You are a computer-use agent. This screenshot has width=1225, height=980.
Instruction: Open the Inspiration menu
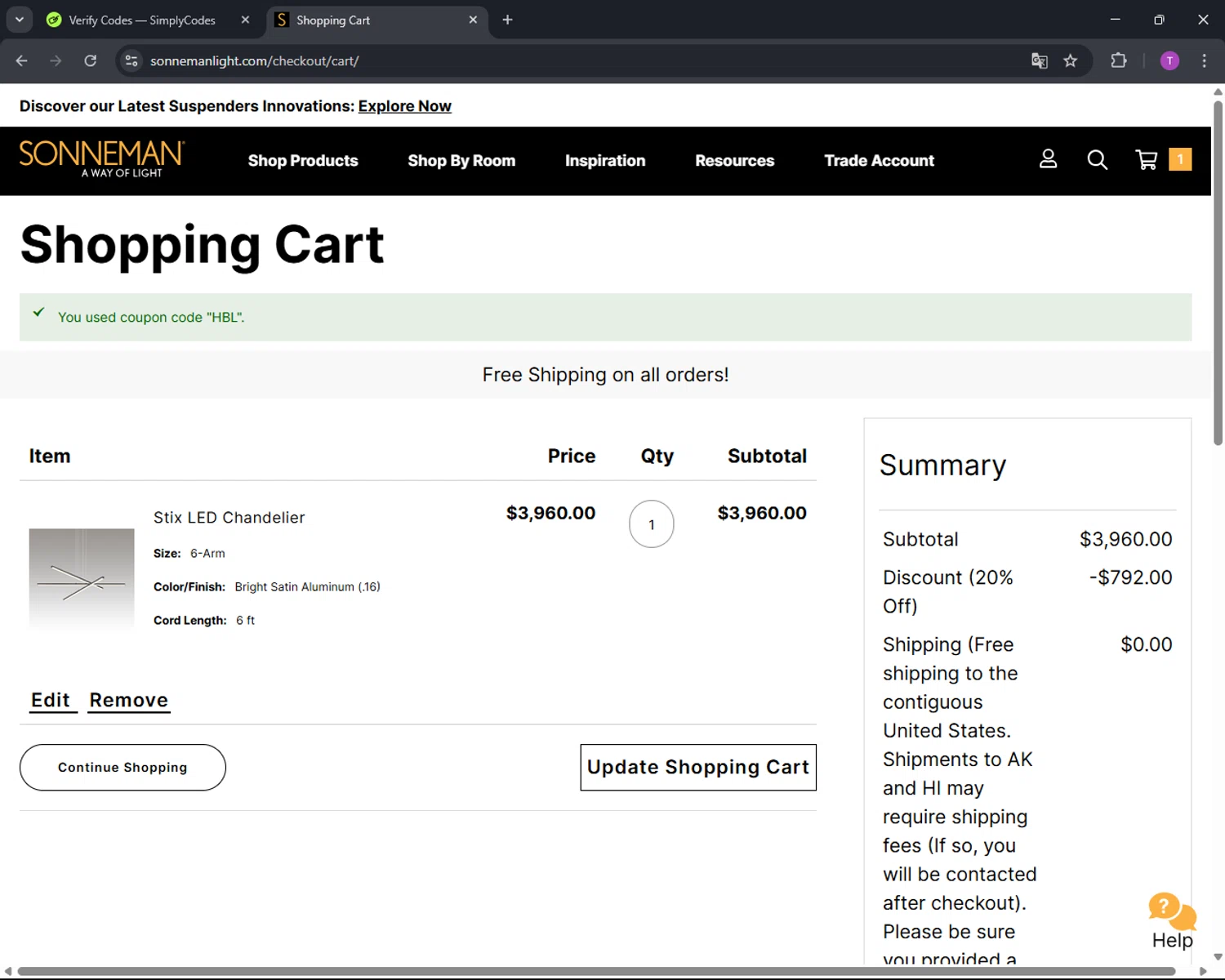[605, 161]
